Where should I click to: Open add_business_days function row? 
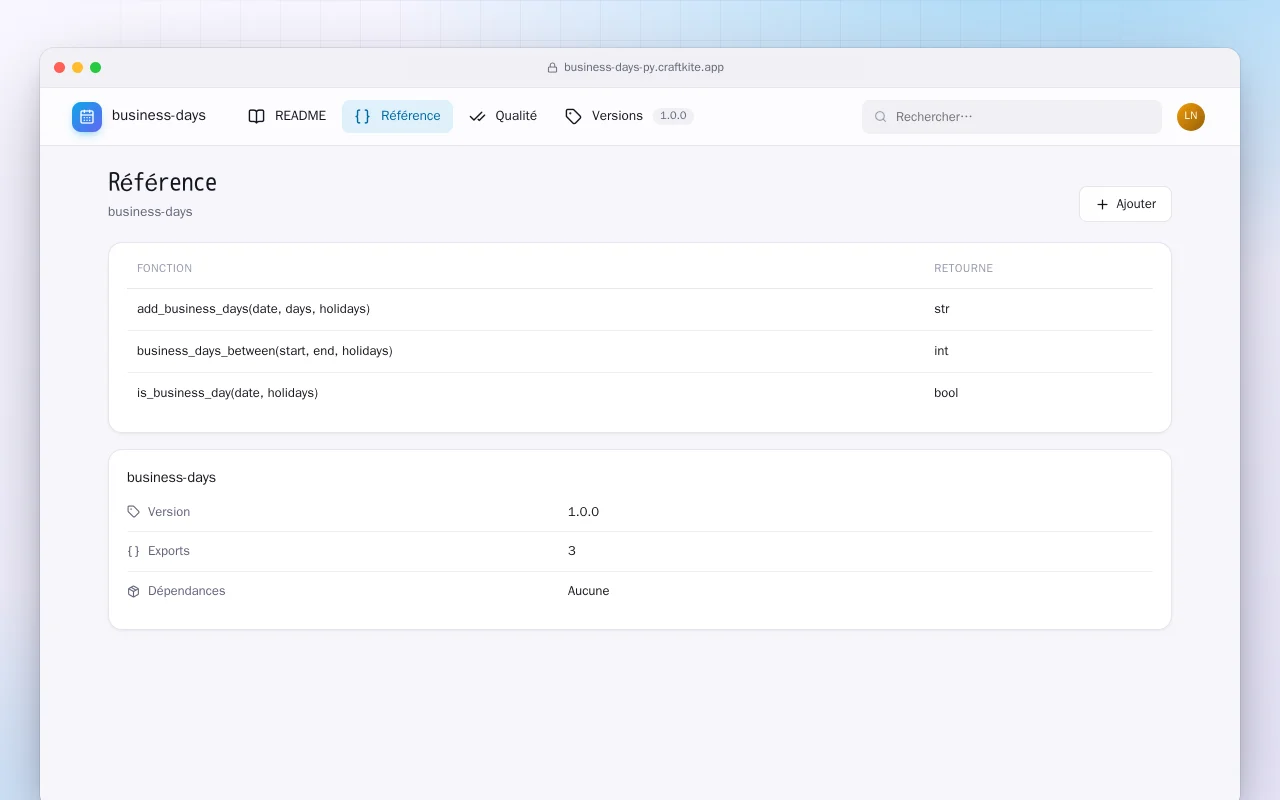click(x=640, y=309)
